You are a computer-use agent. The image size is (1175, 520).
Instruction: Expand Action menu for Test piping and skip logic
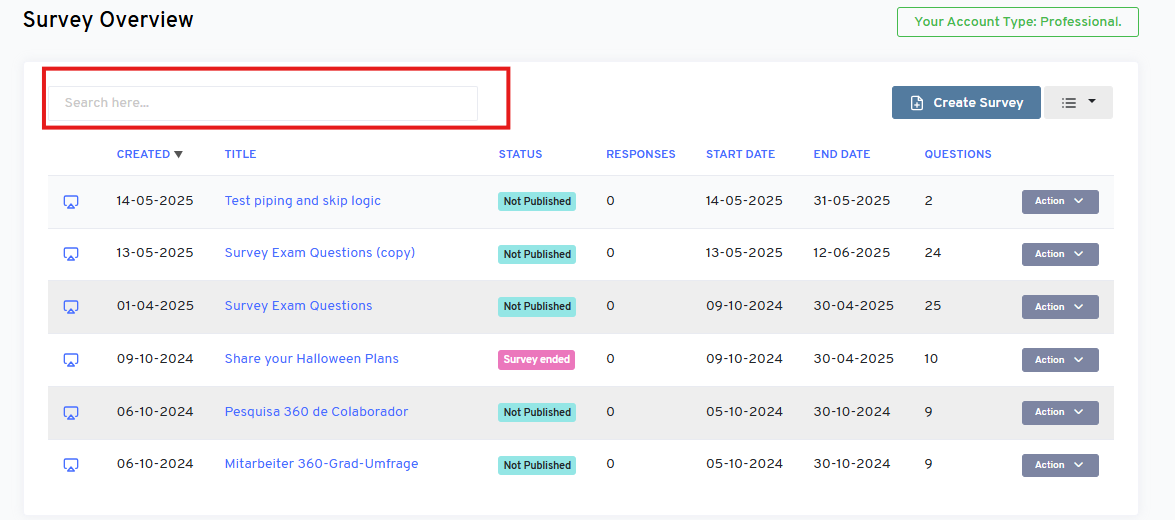point(1059,201)
